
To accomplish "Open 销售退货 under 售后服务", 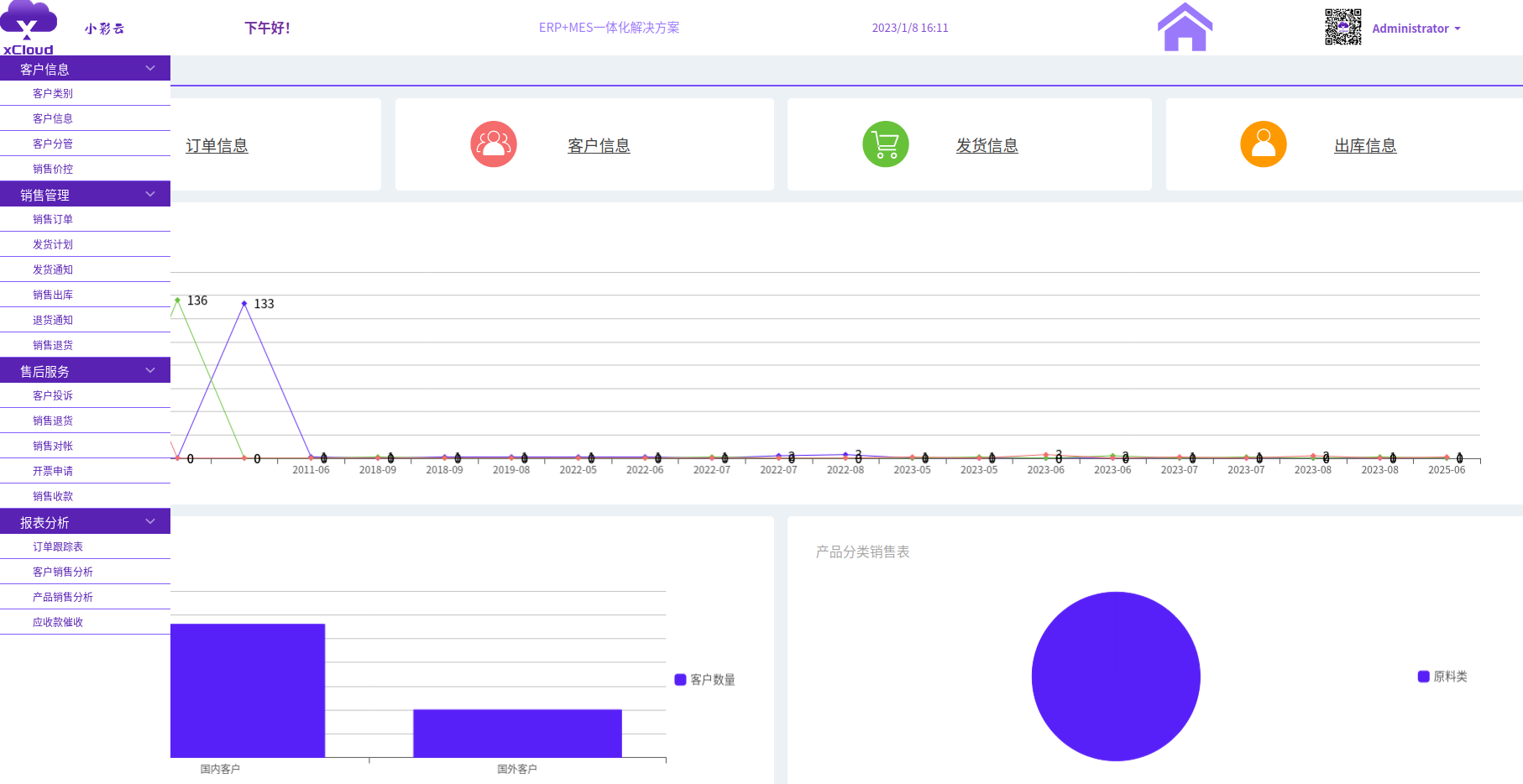I will pos(85,421).
